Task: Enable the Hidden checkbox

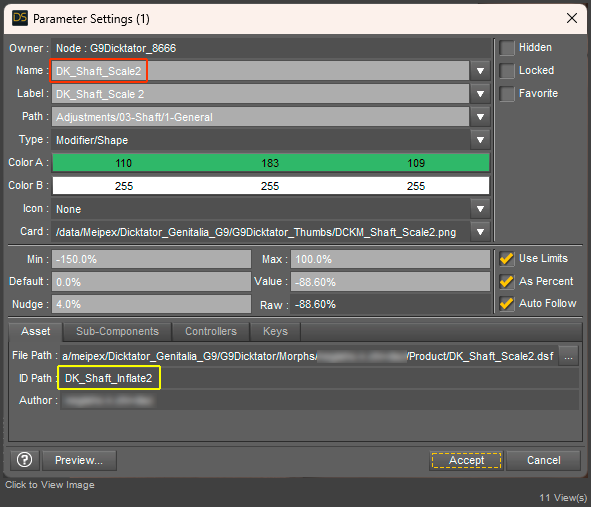Action: pyautogui.click(x=507, y=48)
